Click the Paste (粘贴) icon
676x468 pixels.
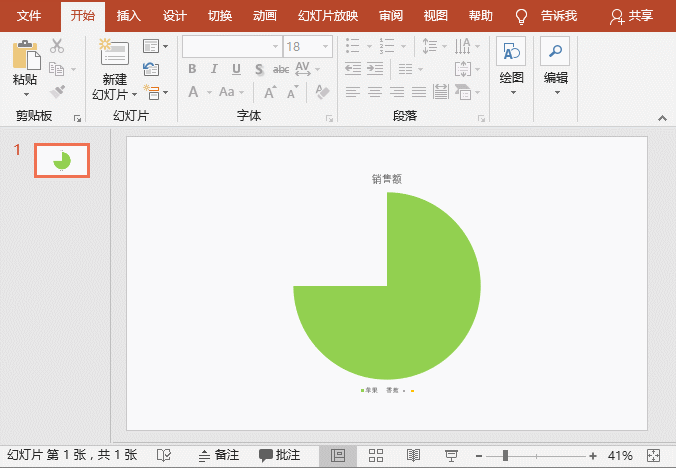pyautogui.click(x=26, y=55)
